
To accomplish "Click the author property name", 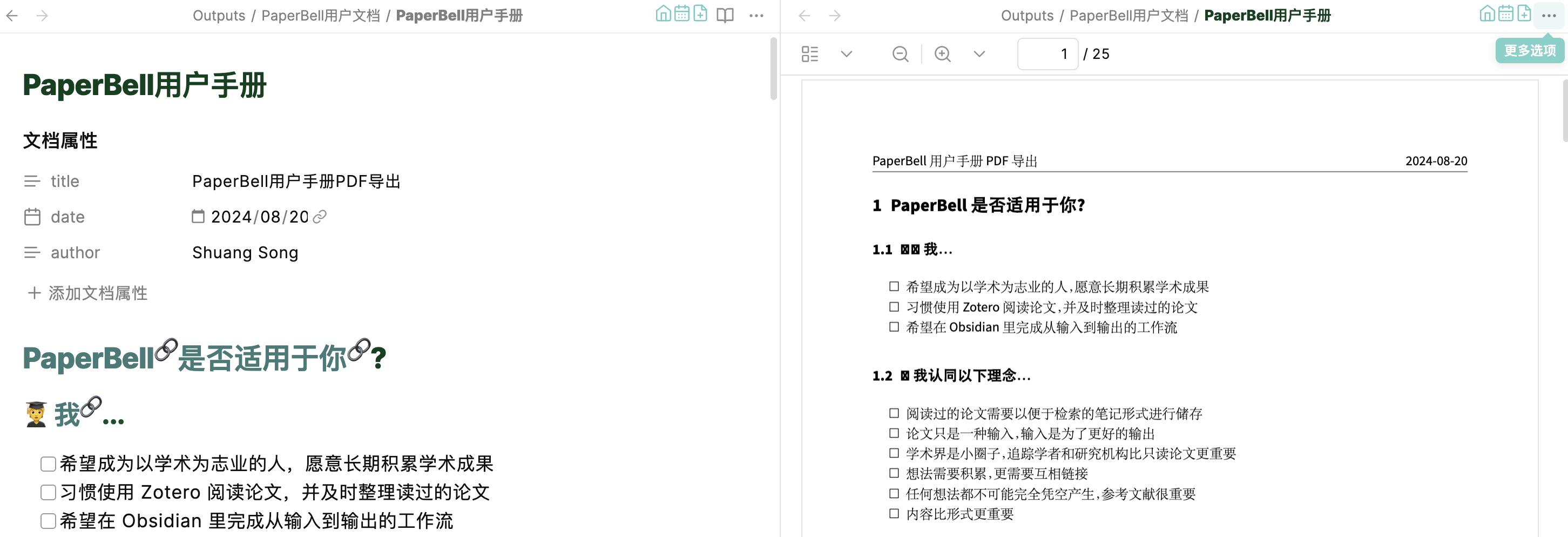I will 75,252.
